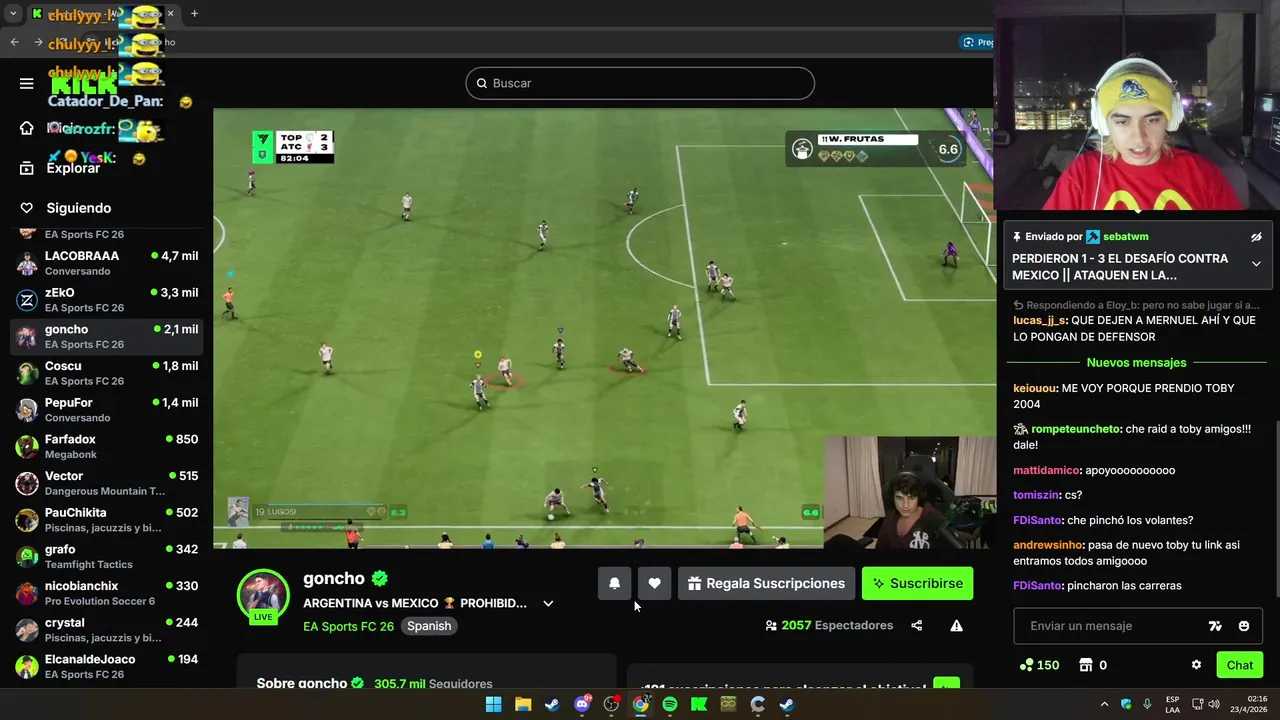Click the 2057 Espectadores viewer count
This screenshot has width=1280, height=720.
[829, 626]
